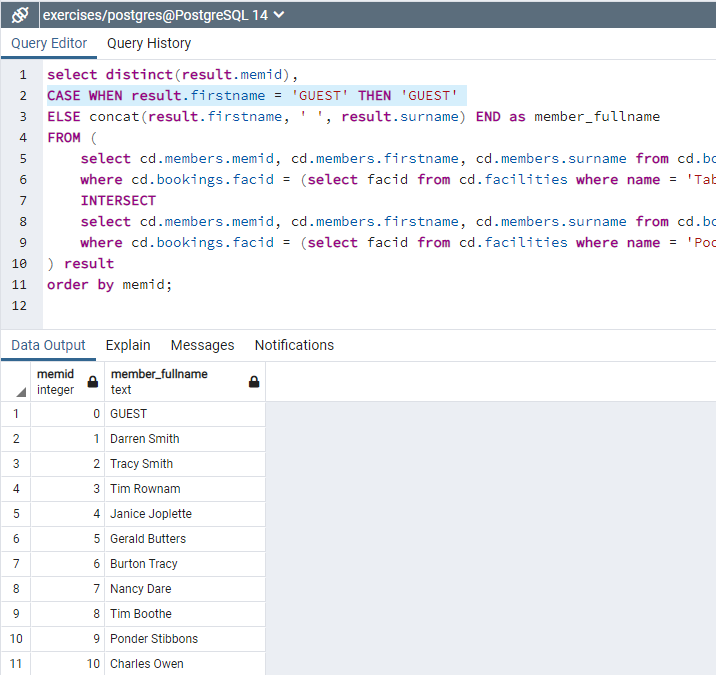Click line 7 INTERSECT in the editor
Viewport: 716px width, 675px height.
[118, 200]
